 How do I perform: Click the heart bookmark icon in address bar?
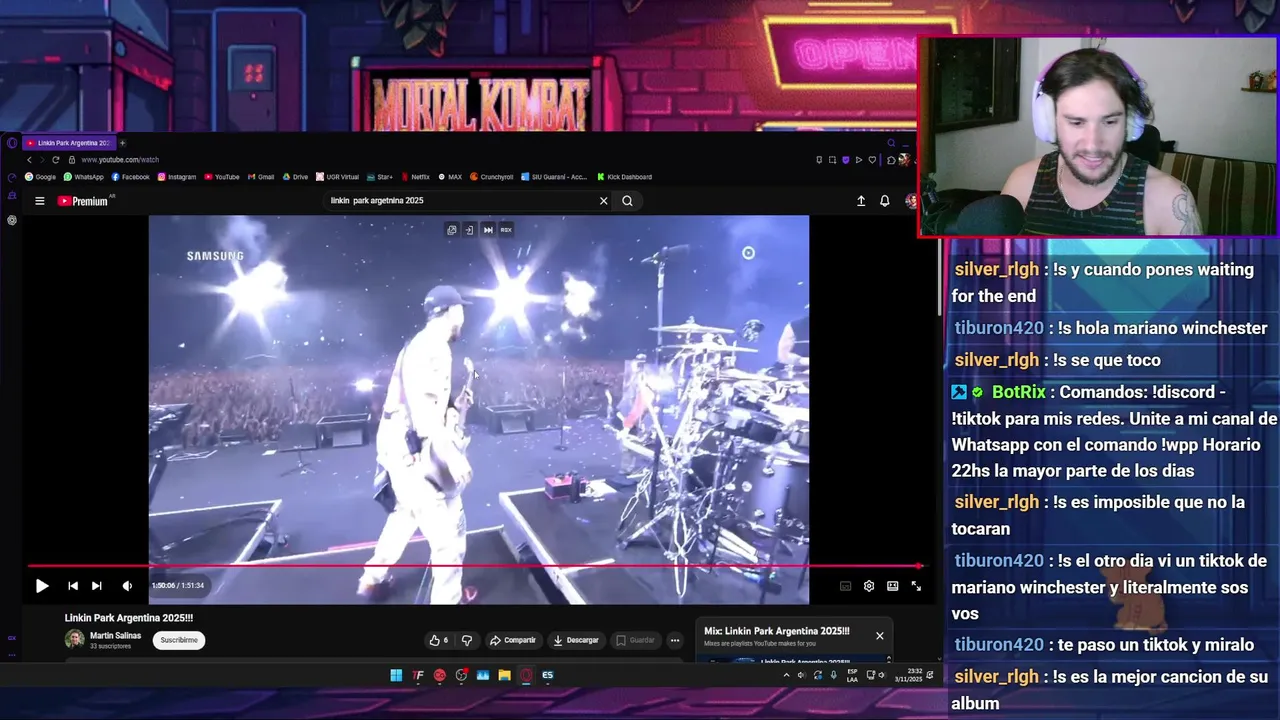[x=872, y=160]
